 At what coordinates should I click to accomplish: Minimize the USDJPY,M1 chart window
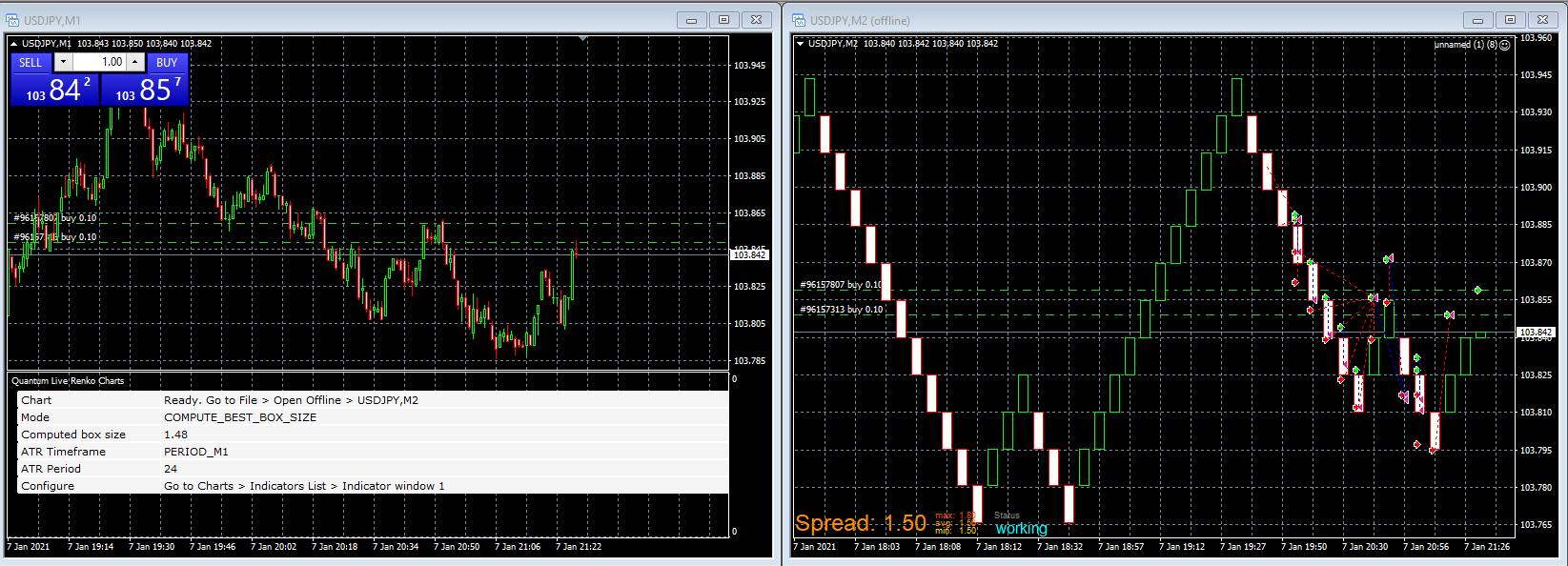point(691,19)
